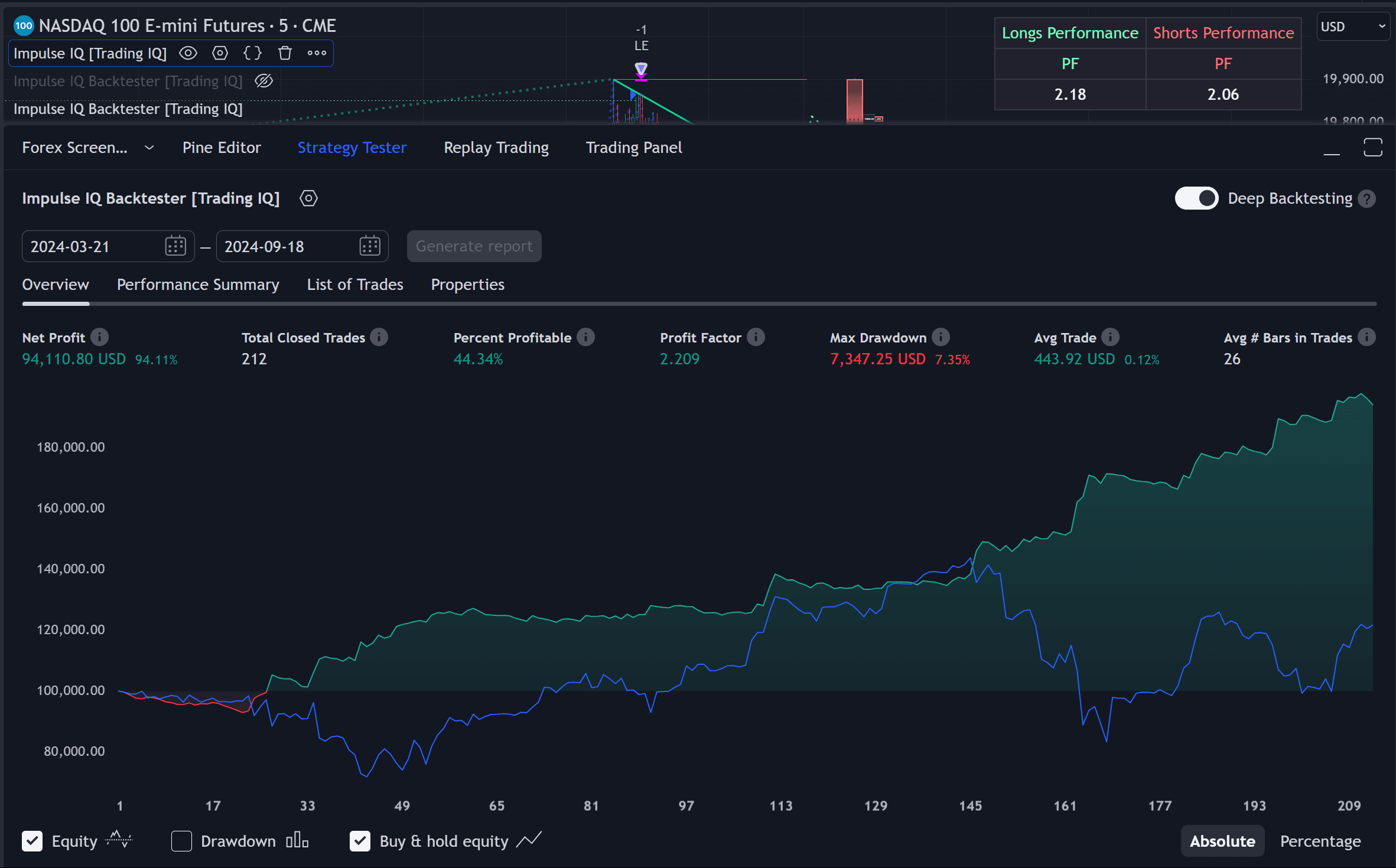Viewport: 1396px width, 868px height.
Task: Open the USD currency dropdown
Action: pyautogui.click(x=1353, y=27)
